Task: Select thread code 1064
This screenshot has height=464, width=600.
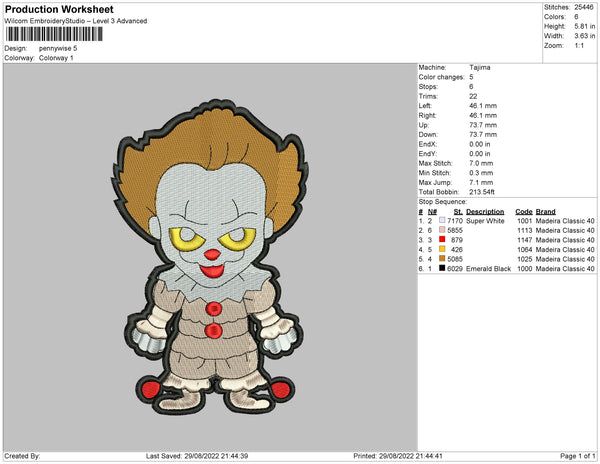Action: pyautogui.click(x=525, y=249)
